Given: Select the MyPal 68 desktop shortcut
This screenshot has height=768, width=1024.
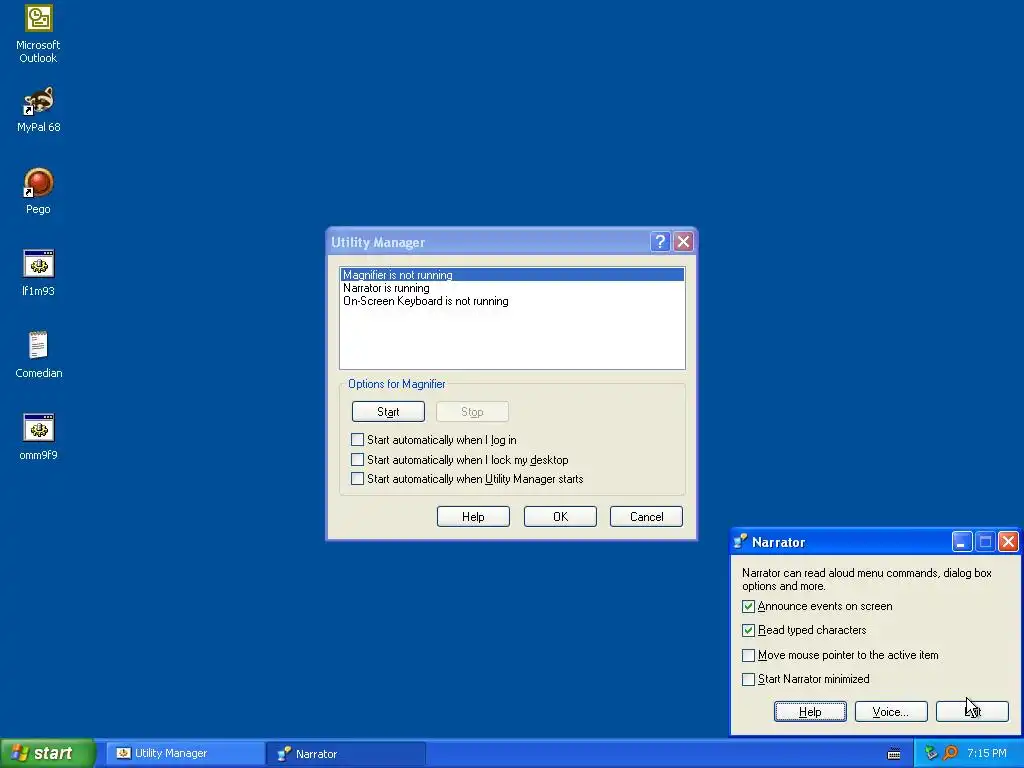Looking at the screenshot, I should coord(39,109).
